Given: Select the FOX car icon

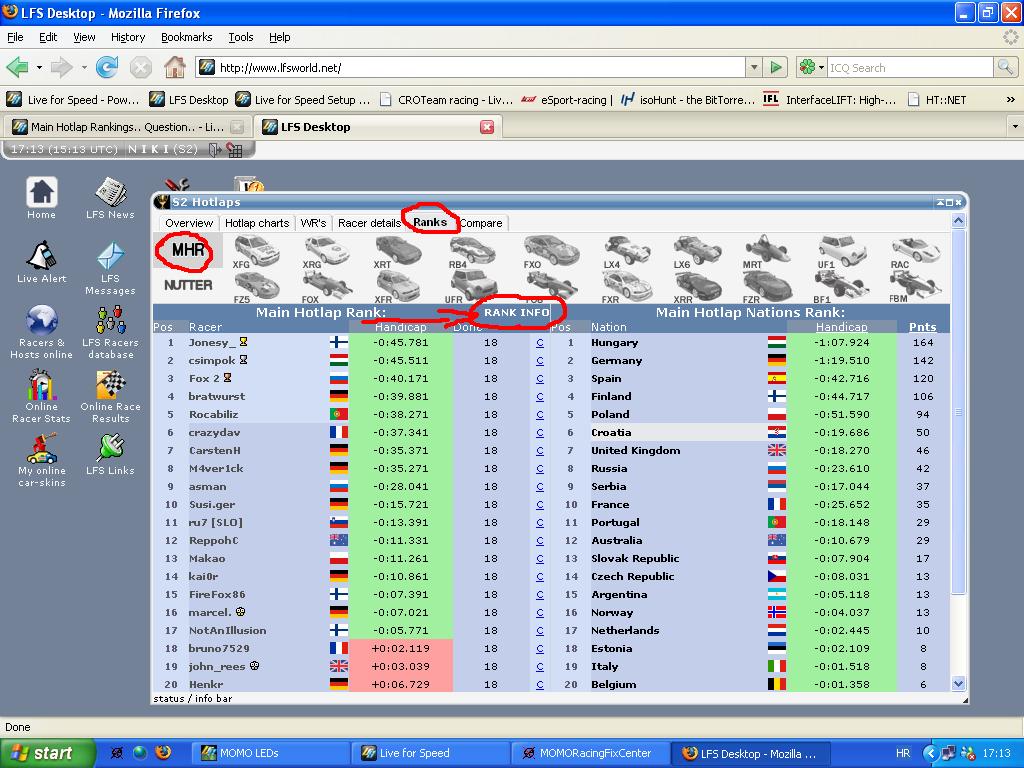Looking at the screenshot, I should [327, 287].
